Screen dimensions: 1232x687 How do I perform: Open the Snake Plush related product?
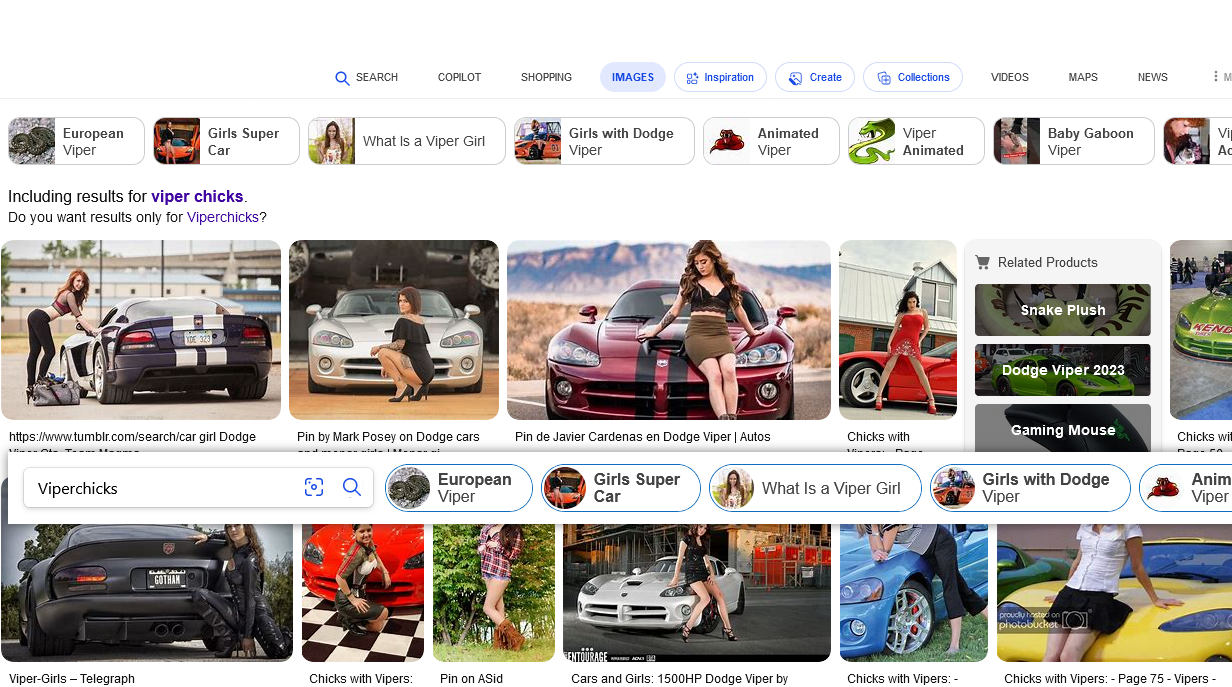[x=1062, y=310]
